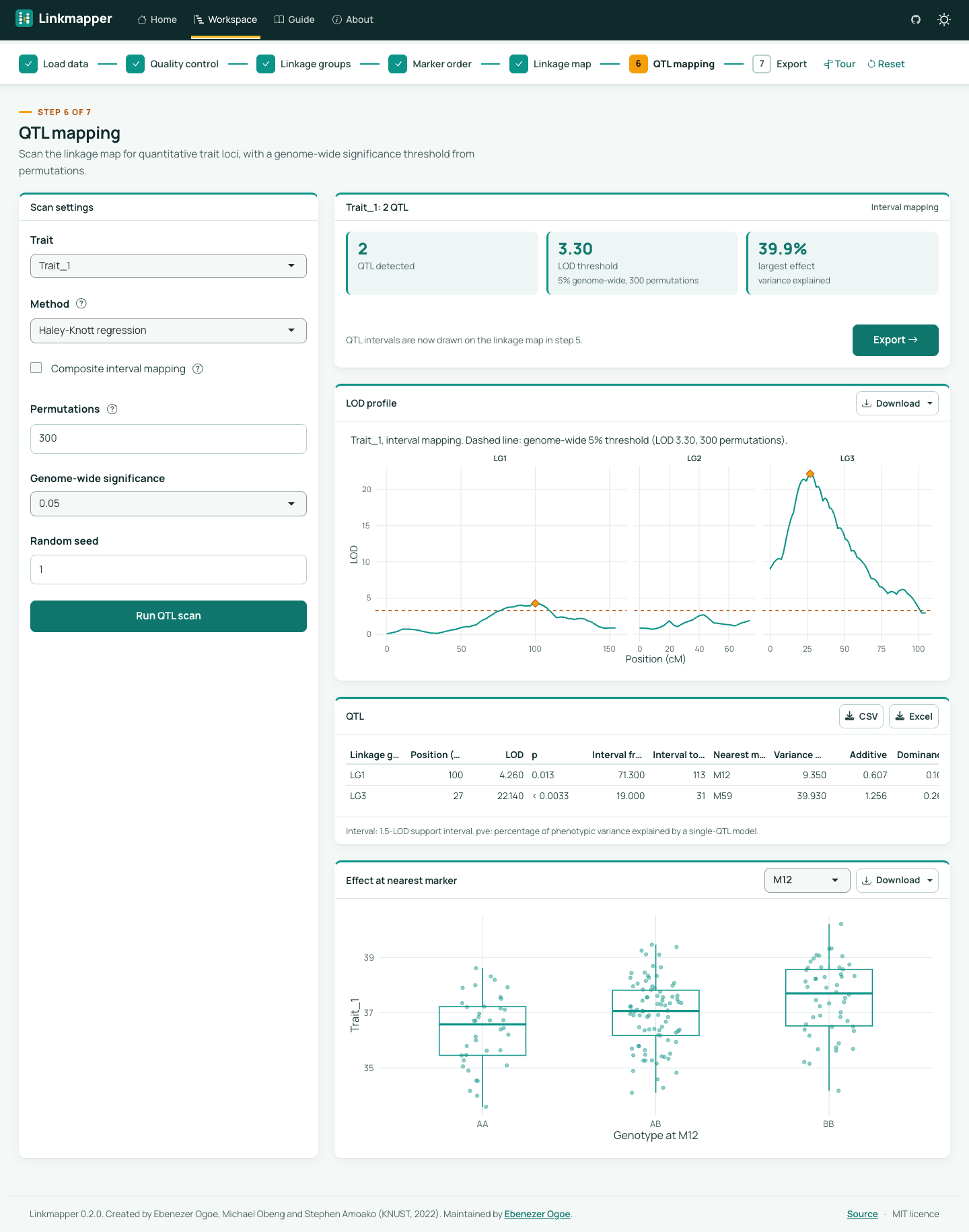Click the Random seed input field
The width and height of the screenshot is (969, 1232).
pyautogui.click(x=168, y=570)
